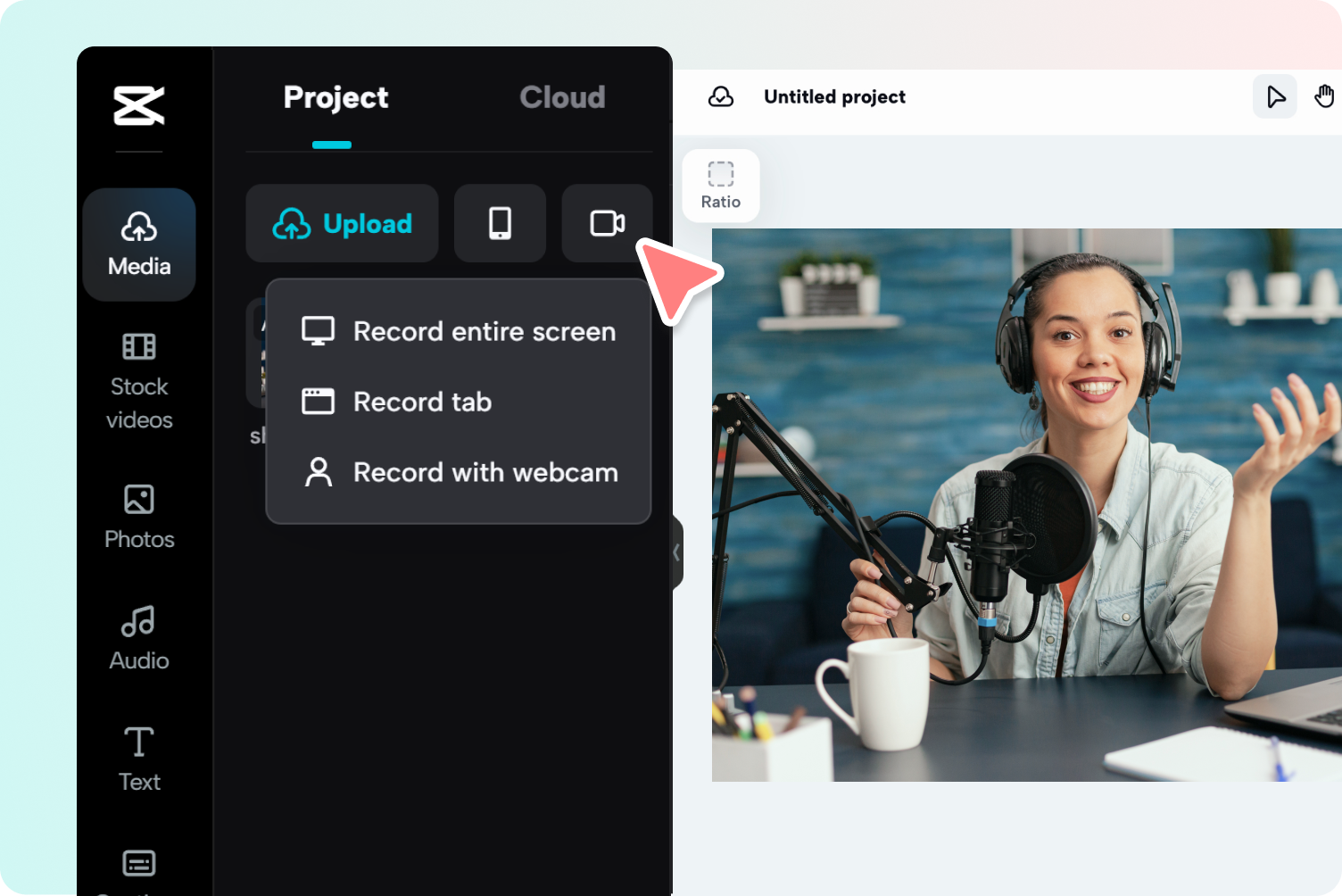Click the upload from phone icon
1342x896 pixels.
coord(500,223)
